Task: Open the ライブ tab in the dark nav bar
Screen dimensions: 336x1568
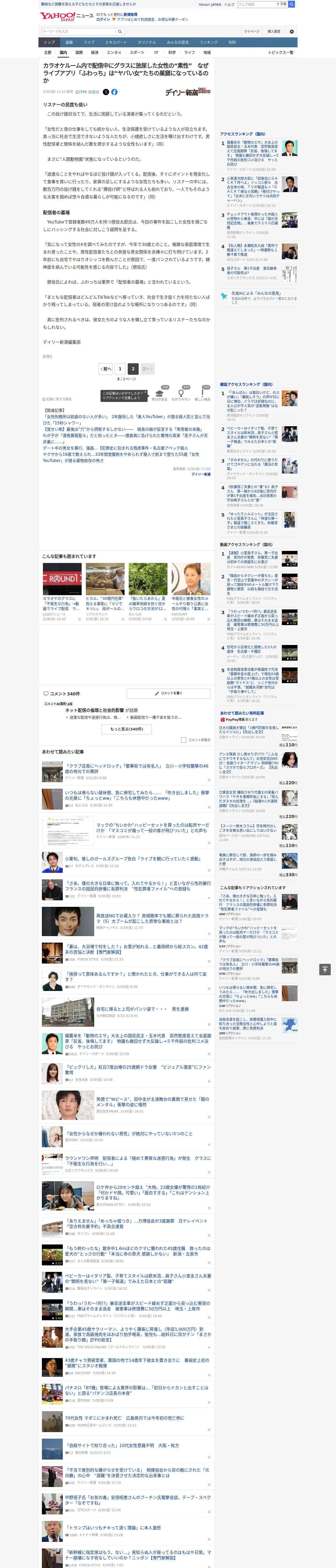Action: (x=89, y=43)
